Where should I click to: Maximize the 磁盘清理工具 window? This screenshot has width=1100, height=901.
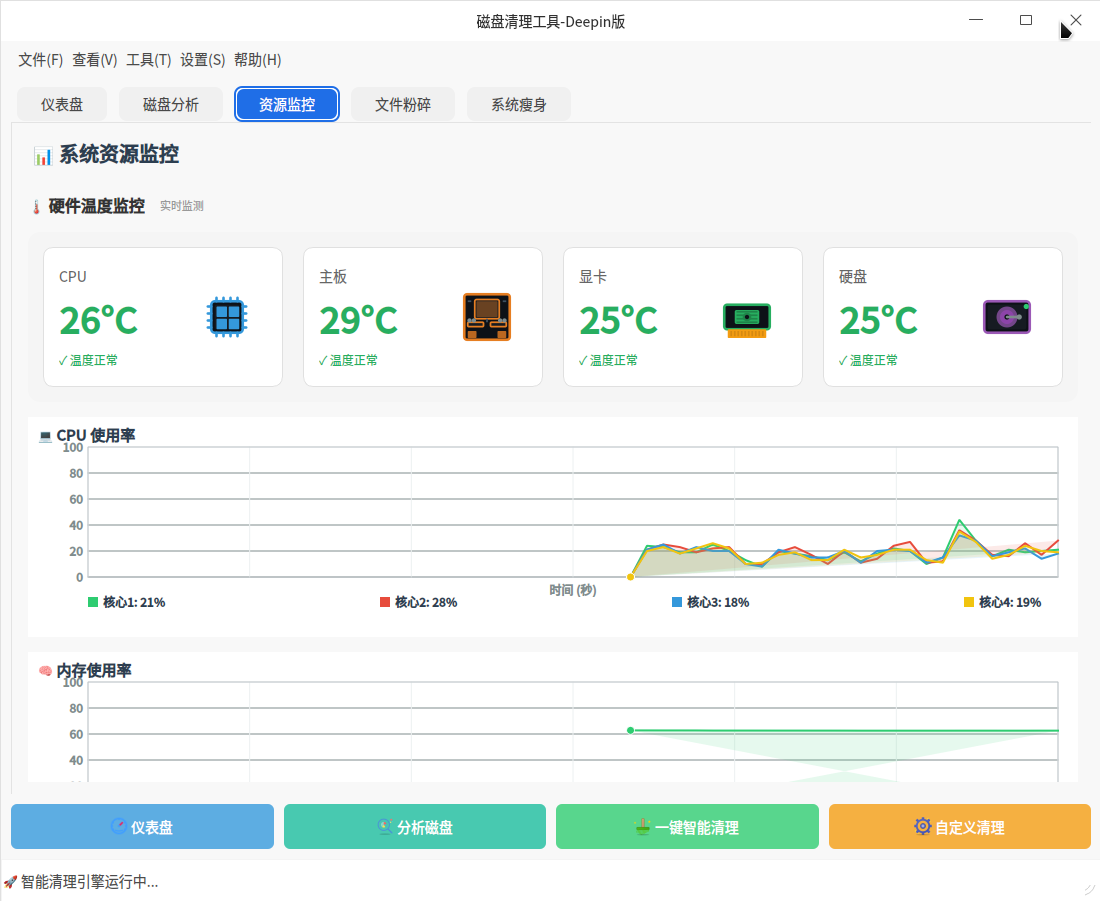(1026, 20)
